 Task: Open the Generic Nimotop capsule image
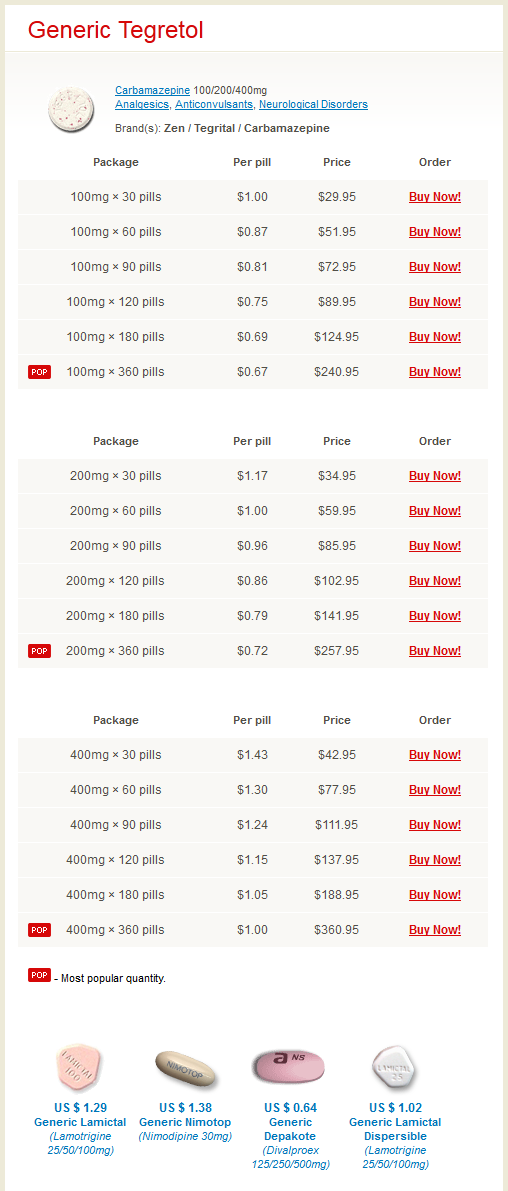[x=185, y=1069]
